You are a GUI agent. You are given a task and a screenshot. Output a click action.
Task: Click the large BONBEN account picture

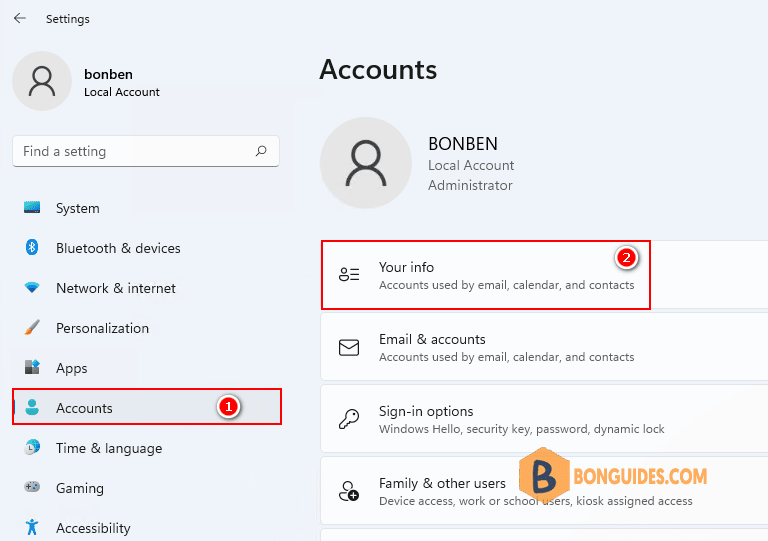366,165
